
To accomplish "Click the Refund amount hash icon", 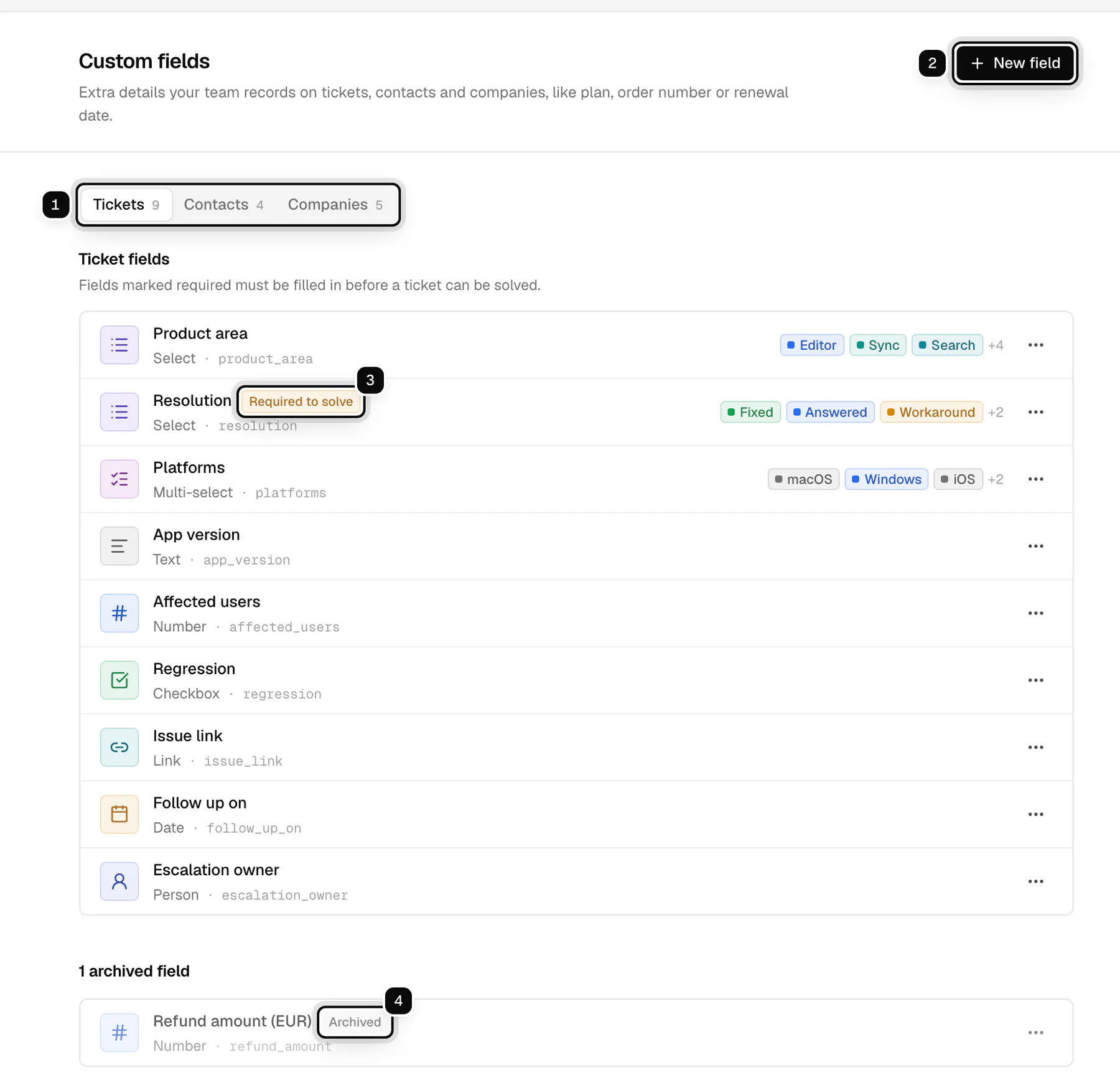I will click(x=119, y=1033).
